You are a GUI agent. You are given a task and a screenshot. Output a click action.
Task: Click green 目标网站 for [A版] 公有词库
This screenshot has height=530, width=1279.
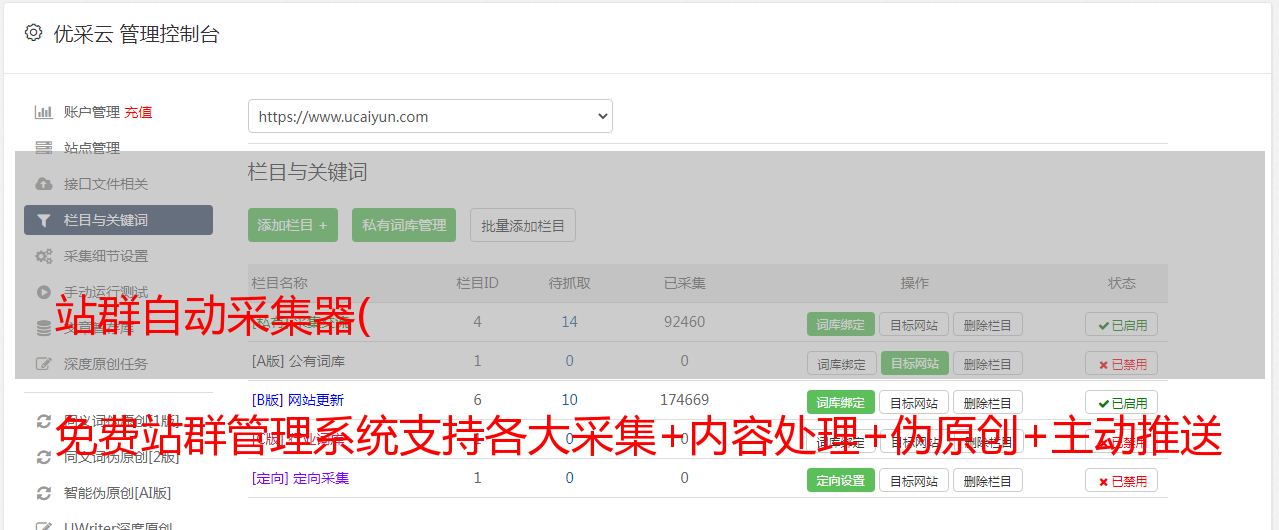[914, 363]
